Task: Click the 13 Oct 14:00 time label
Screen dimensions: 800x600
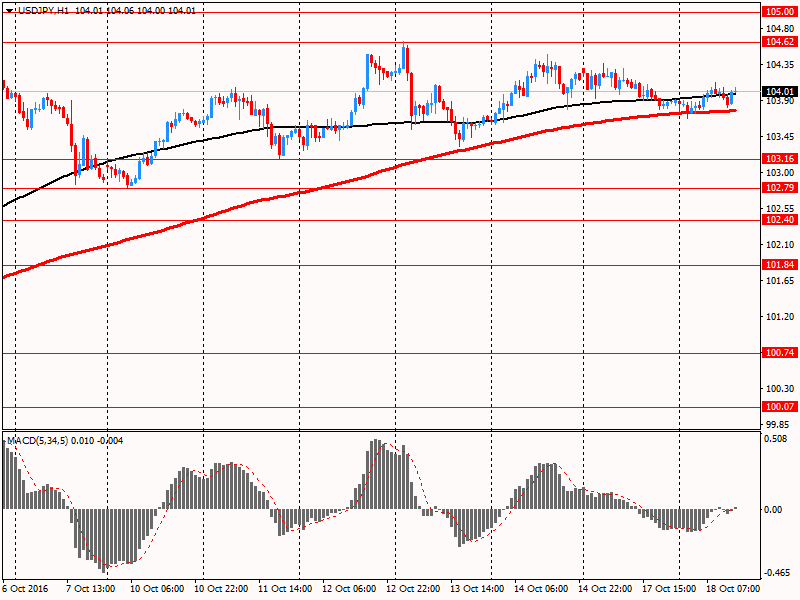Action: (478, 588)
